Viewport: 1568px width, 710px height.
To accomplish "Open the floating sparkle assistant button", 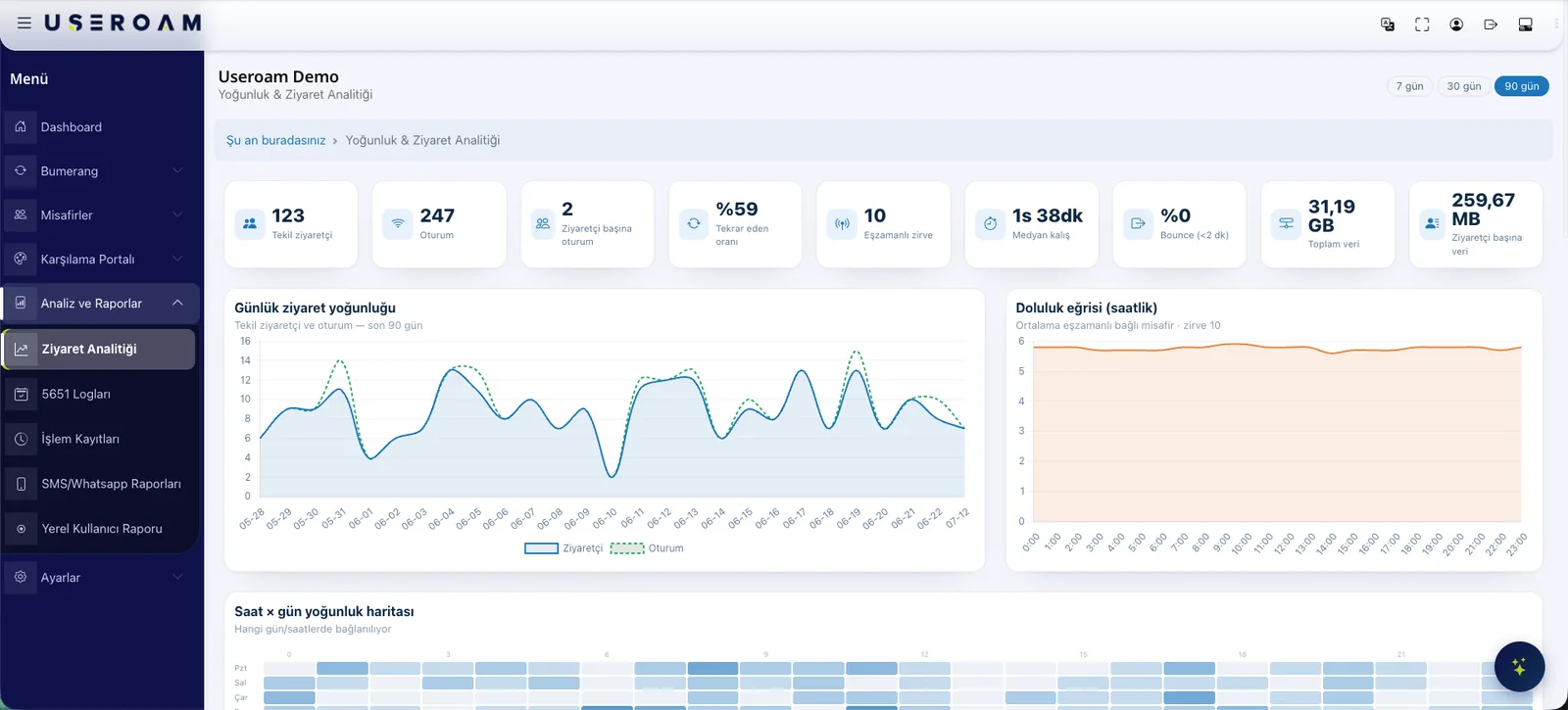I will coord(1519,667).
